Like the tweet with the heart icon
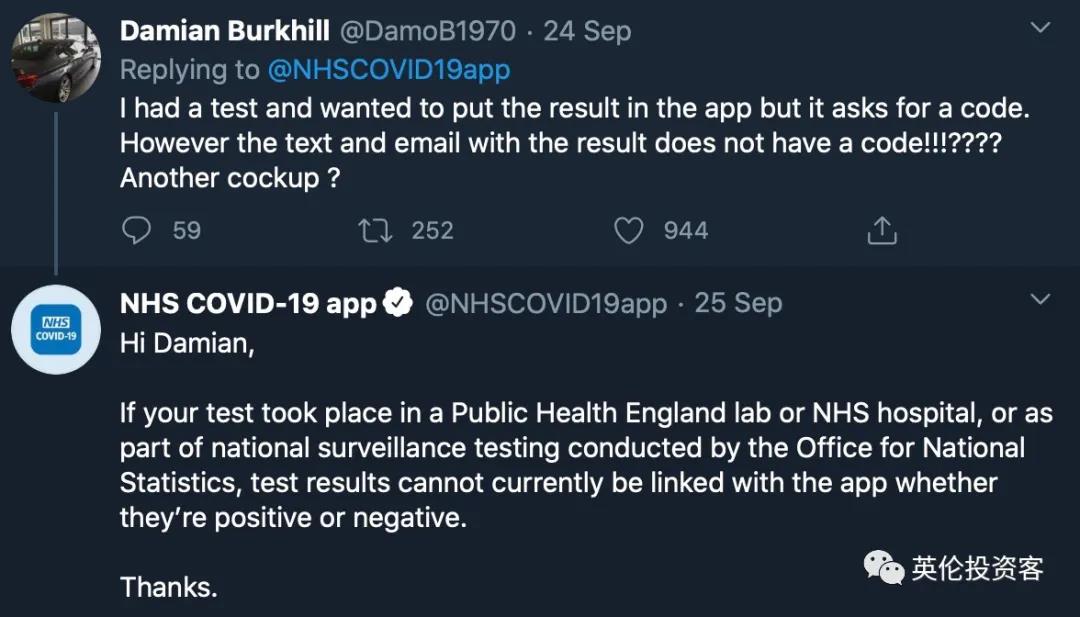The width and height of the screenshot is (1080, 617). point(628,231)
